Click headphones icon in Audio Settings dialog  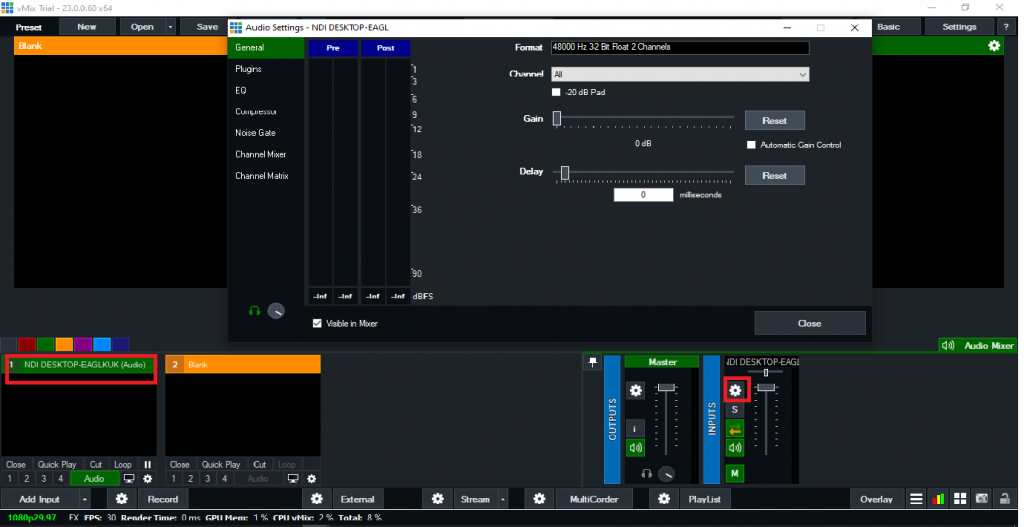[255, 311]
